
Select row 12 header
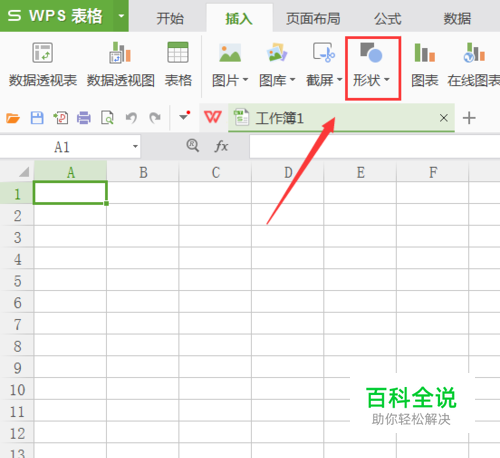point(17,433)
